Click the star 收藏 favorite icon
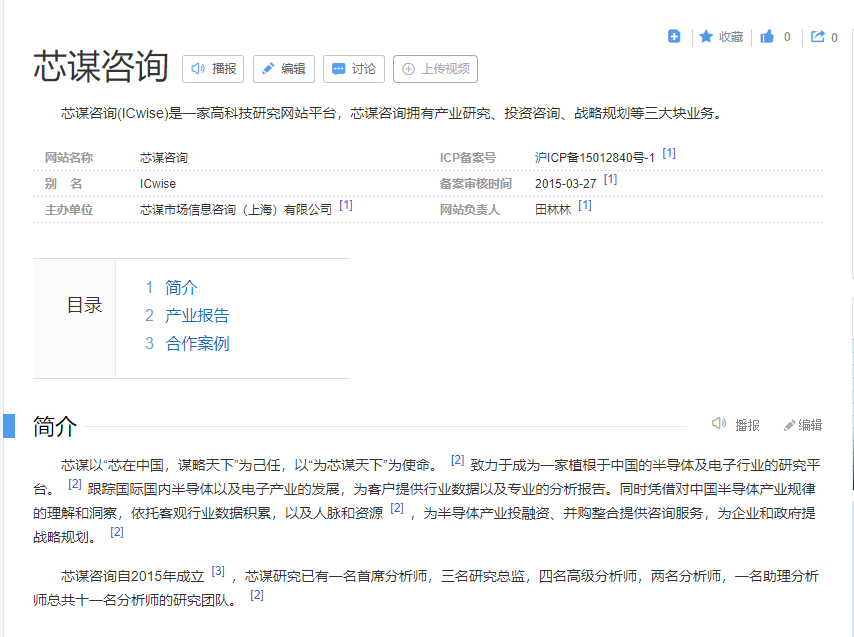 (706, 36)
